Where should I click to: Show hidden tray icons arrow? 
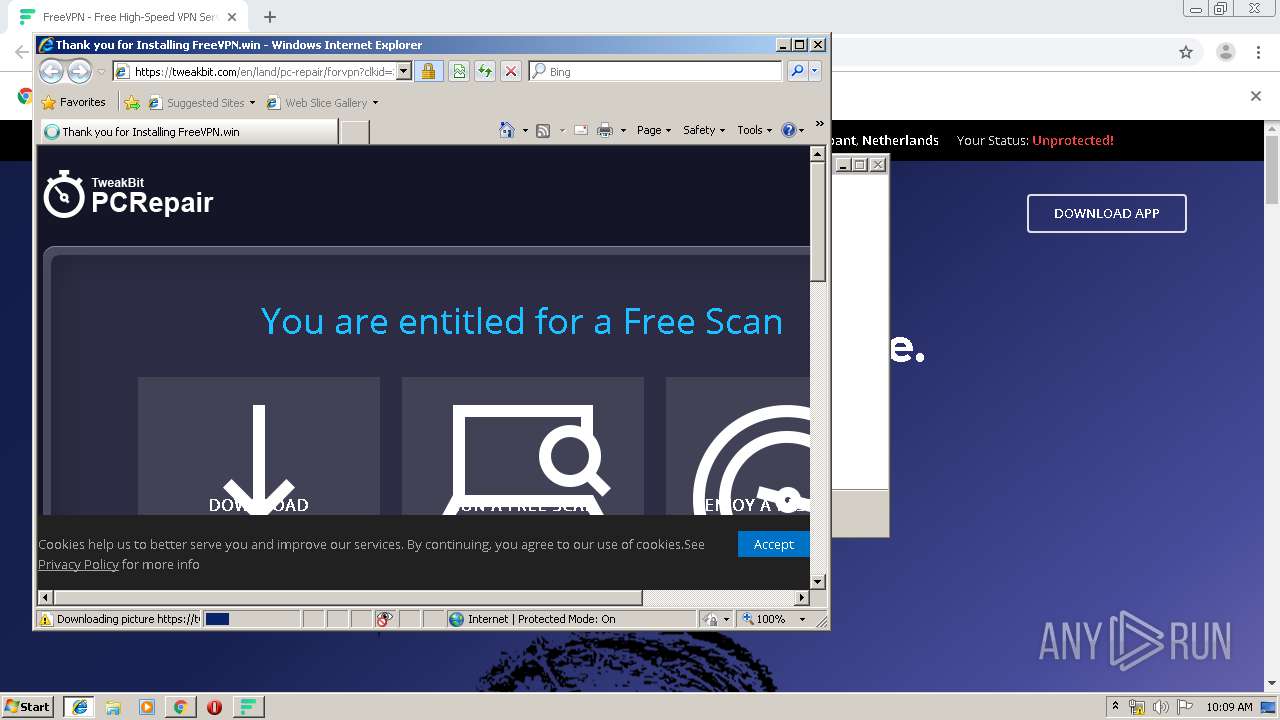pyautogui.click(x=1115, y=707)
